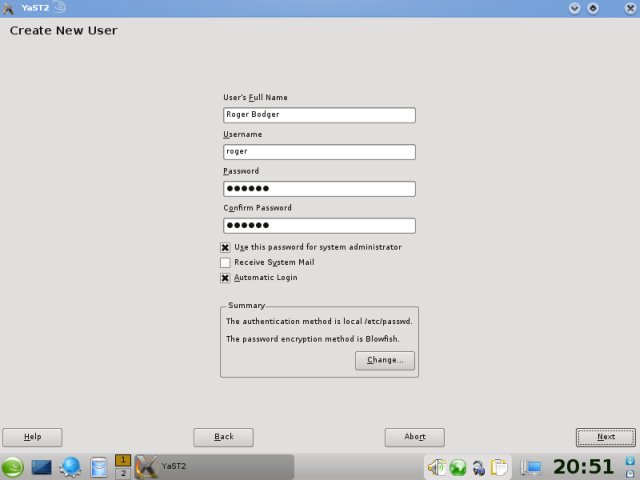Image resolution: width=640 pixels, height=480 pixels.
Task: Click the Create New User heading
Action: coord(64,31)
